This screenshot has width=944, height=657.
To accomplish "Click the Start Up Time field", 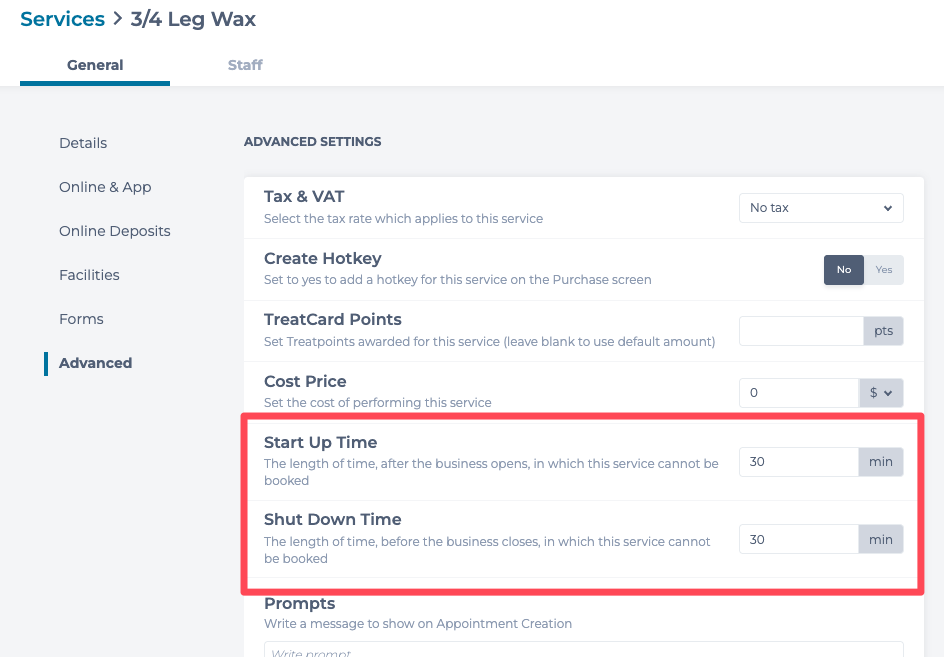I will (798, 462).
